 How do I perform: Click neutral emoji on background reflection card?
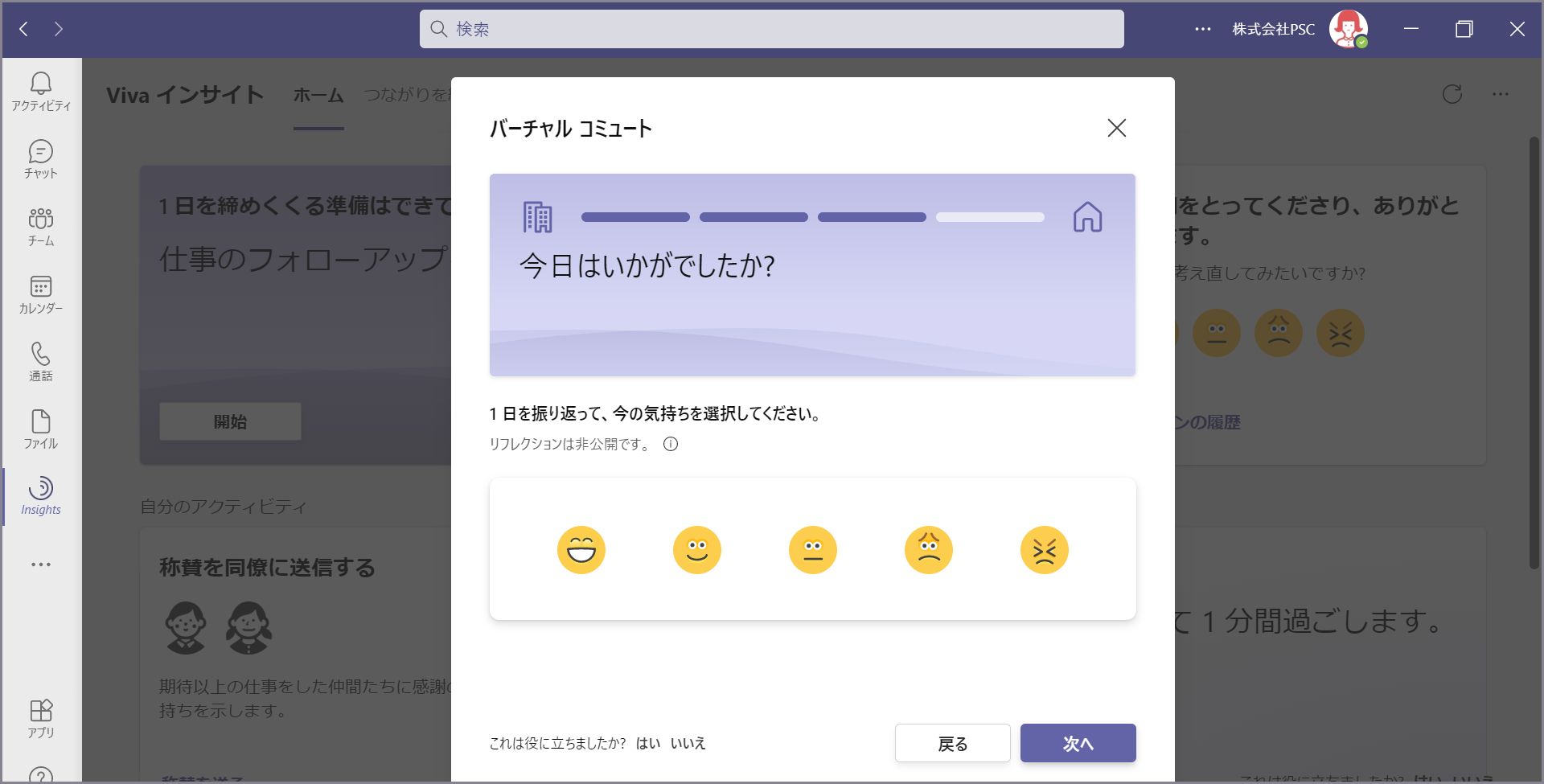(1217, 333)
